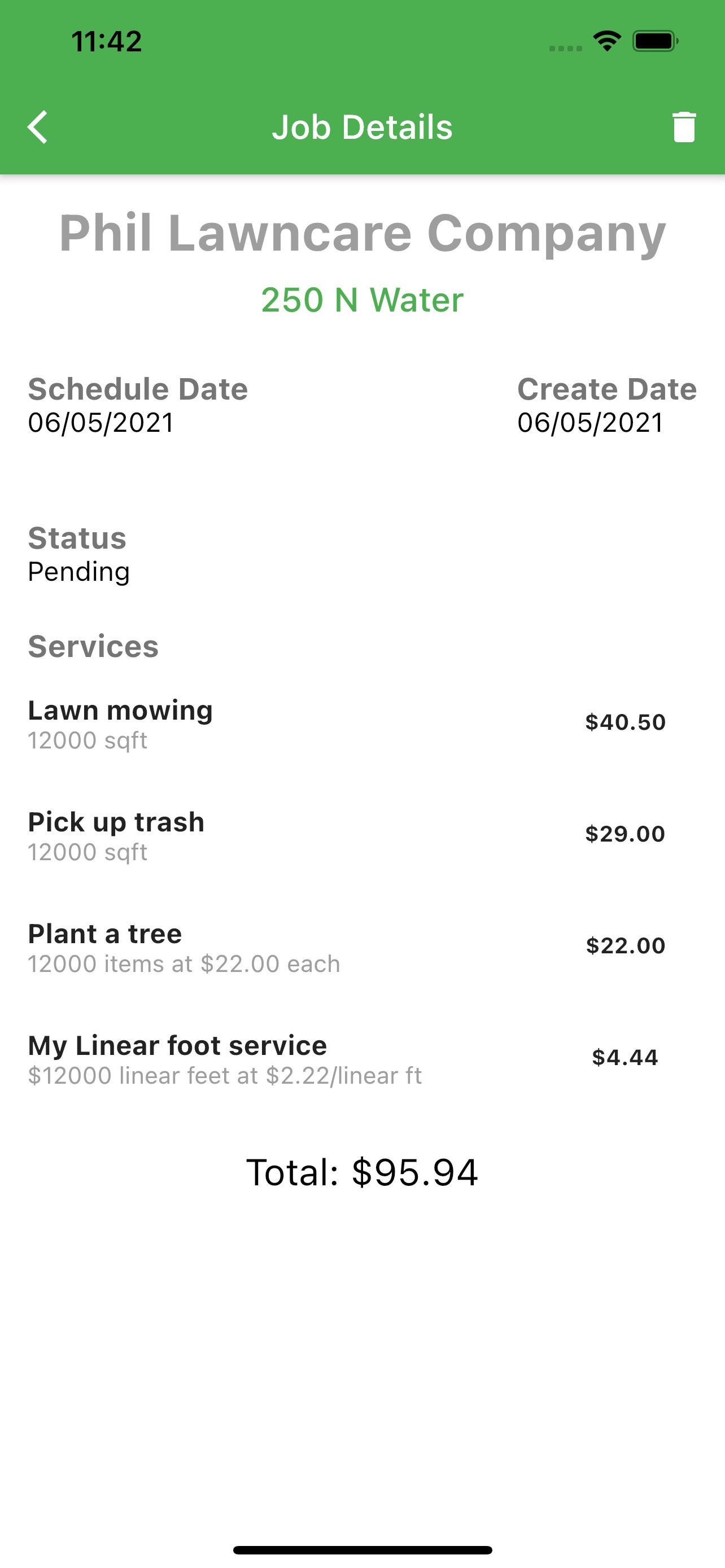This screenshot has height=1568, width=725.
Task: Open the 250 N Water address link
Action: point(362,300)
